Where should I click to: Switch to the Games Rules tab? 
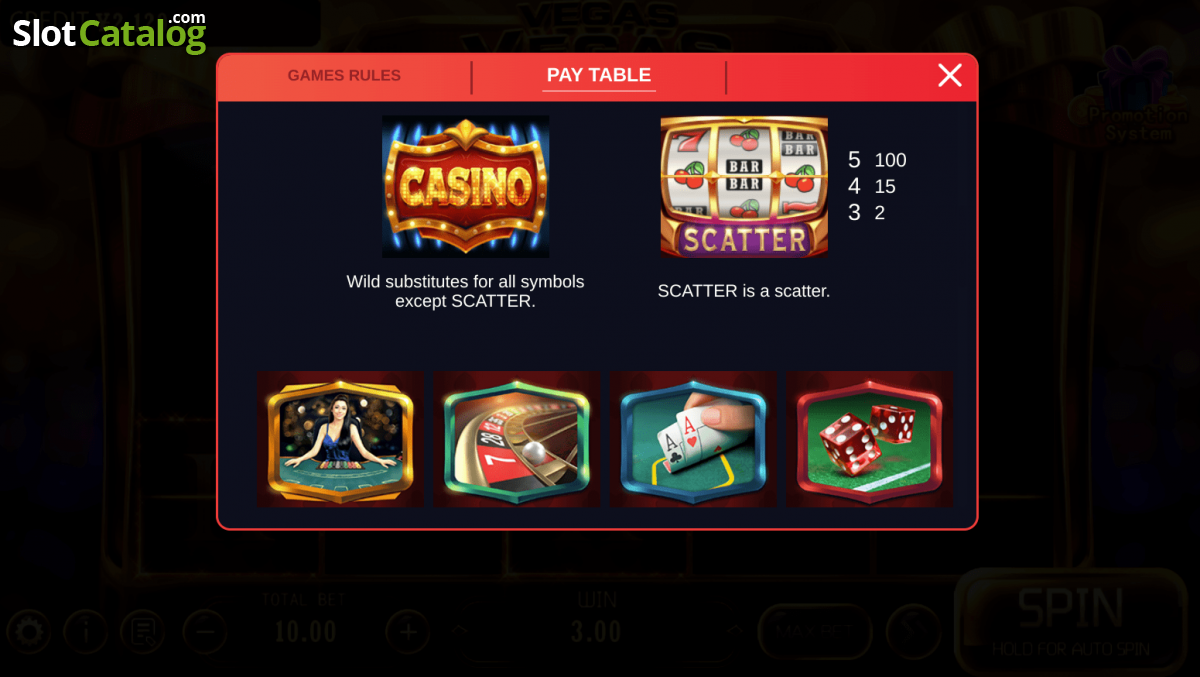tap(344, 76)
